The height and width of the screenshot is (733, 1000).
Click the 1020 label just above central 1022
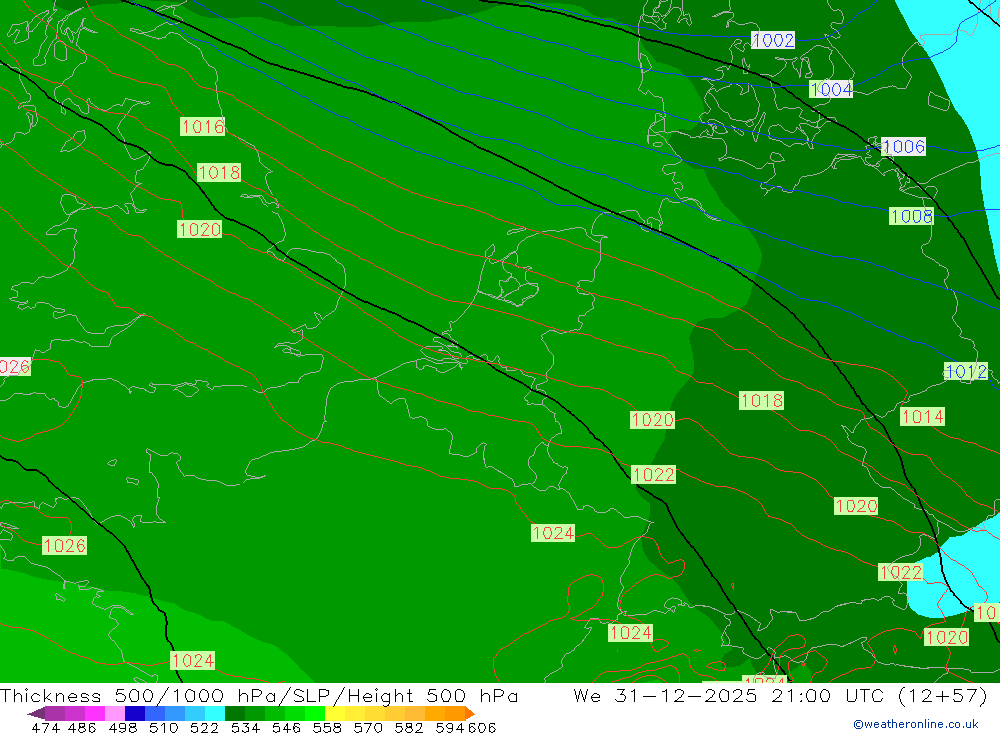652,420
